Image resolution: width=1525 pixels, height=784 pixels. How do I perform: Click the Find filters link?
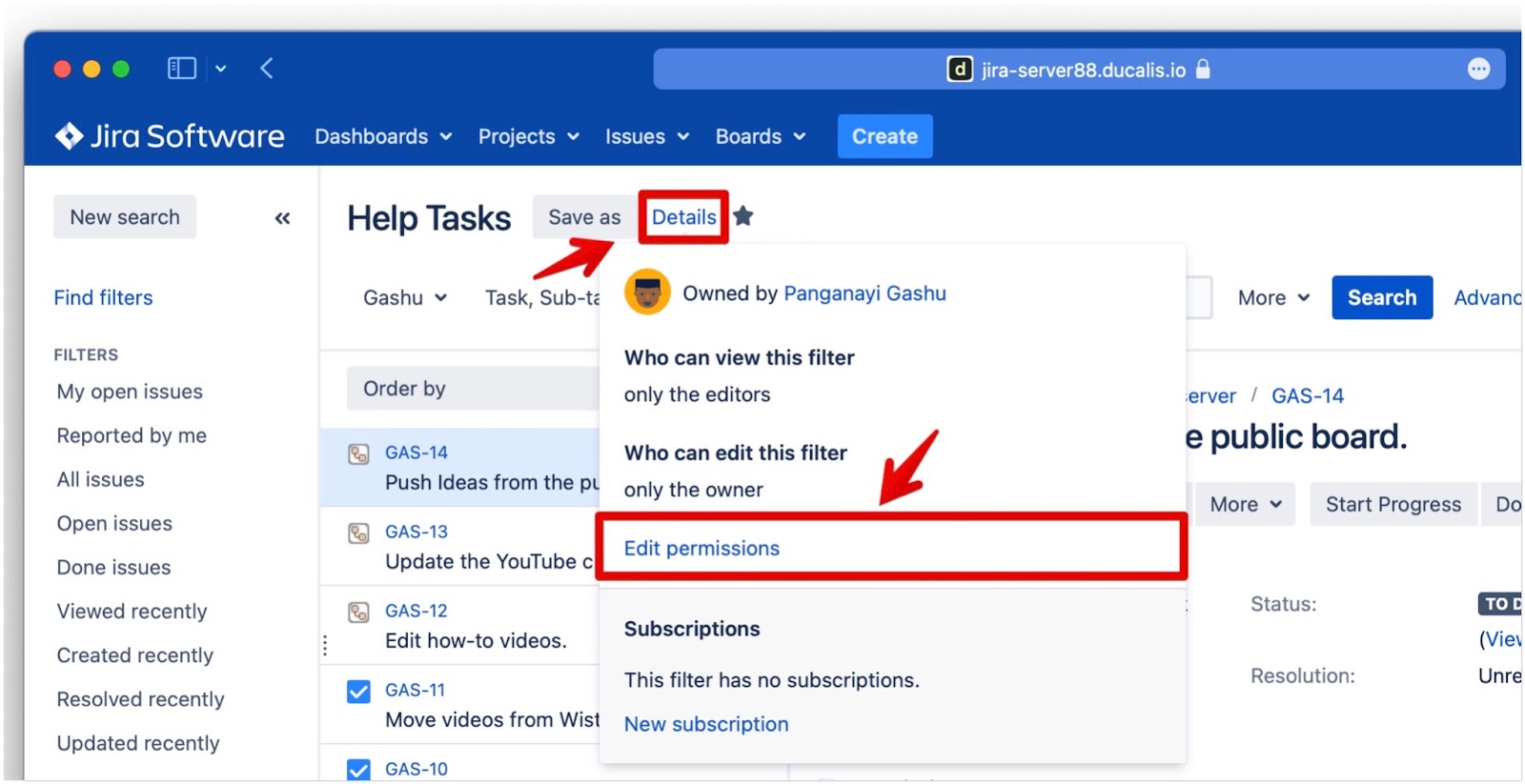pos(103,298)
